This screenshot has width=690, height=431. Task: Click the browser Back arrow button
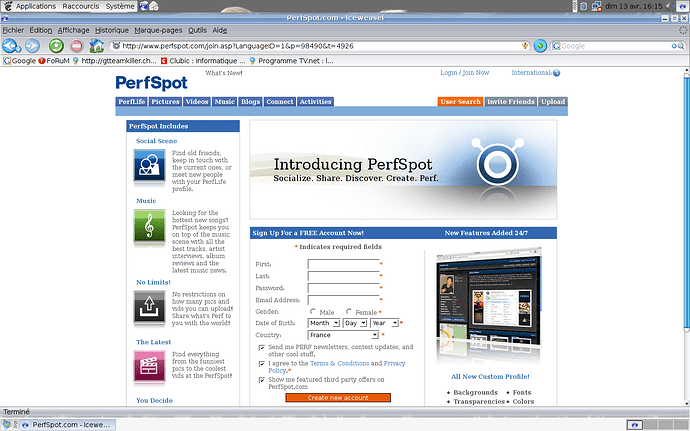[12, 46]
